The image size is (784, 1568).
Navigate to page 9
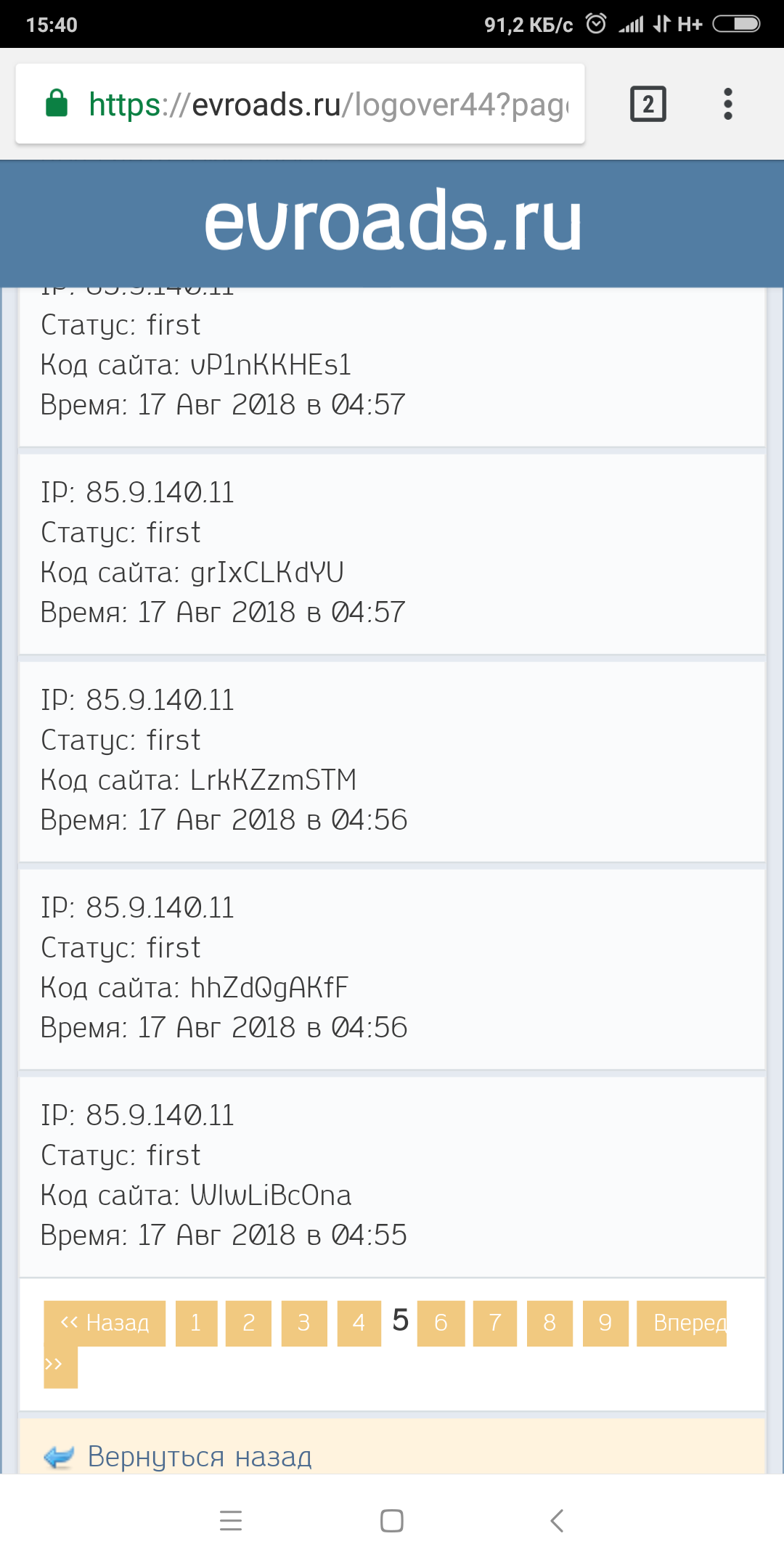click(x=605, y=1323)
